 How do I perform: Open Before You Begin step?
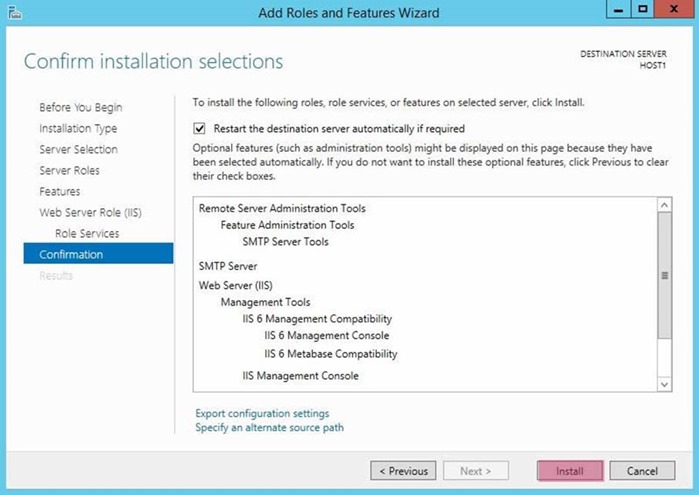point(81,107)
